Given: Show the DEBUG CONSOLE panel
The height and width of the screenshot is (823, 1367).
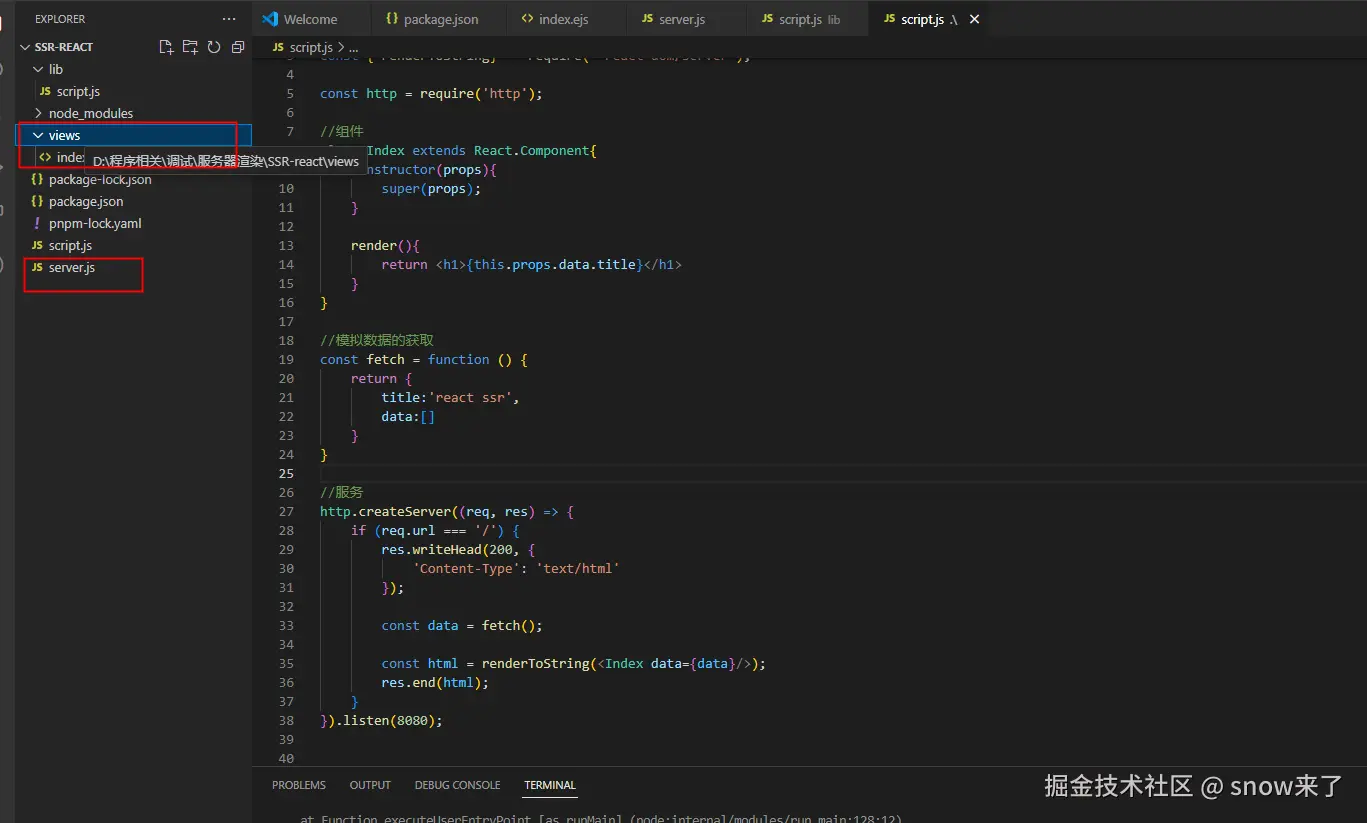Looking at the screenshot, I should [457, 785].
